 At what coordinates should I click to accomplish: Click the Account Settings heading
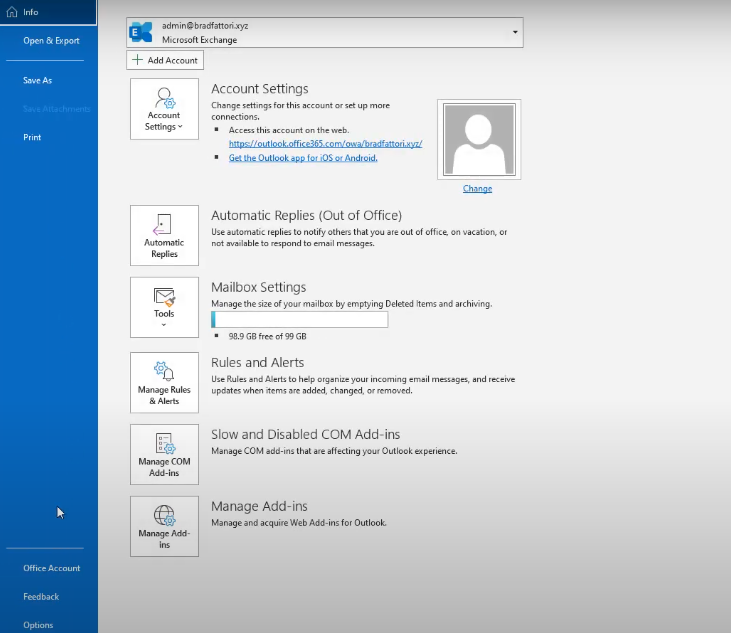(260, 89)
